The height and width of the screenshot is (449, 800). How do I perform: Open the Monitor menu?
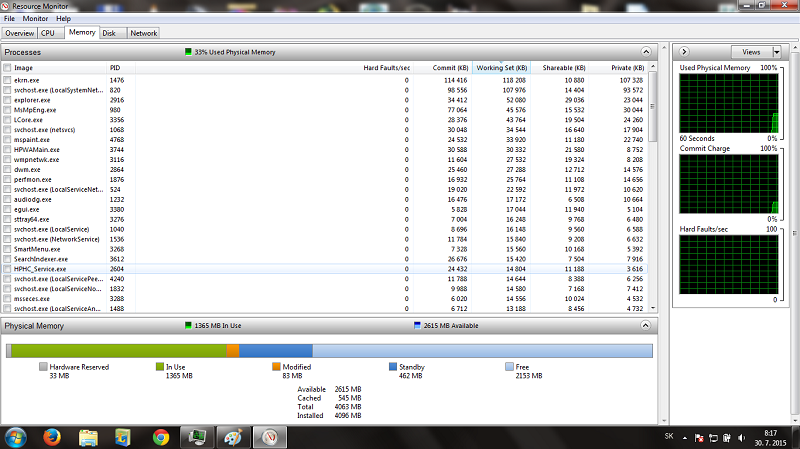click(x=35, y=18)
